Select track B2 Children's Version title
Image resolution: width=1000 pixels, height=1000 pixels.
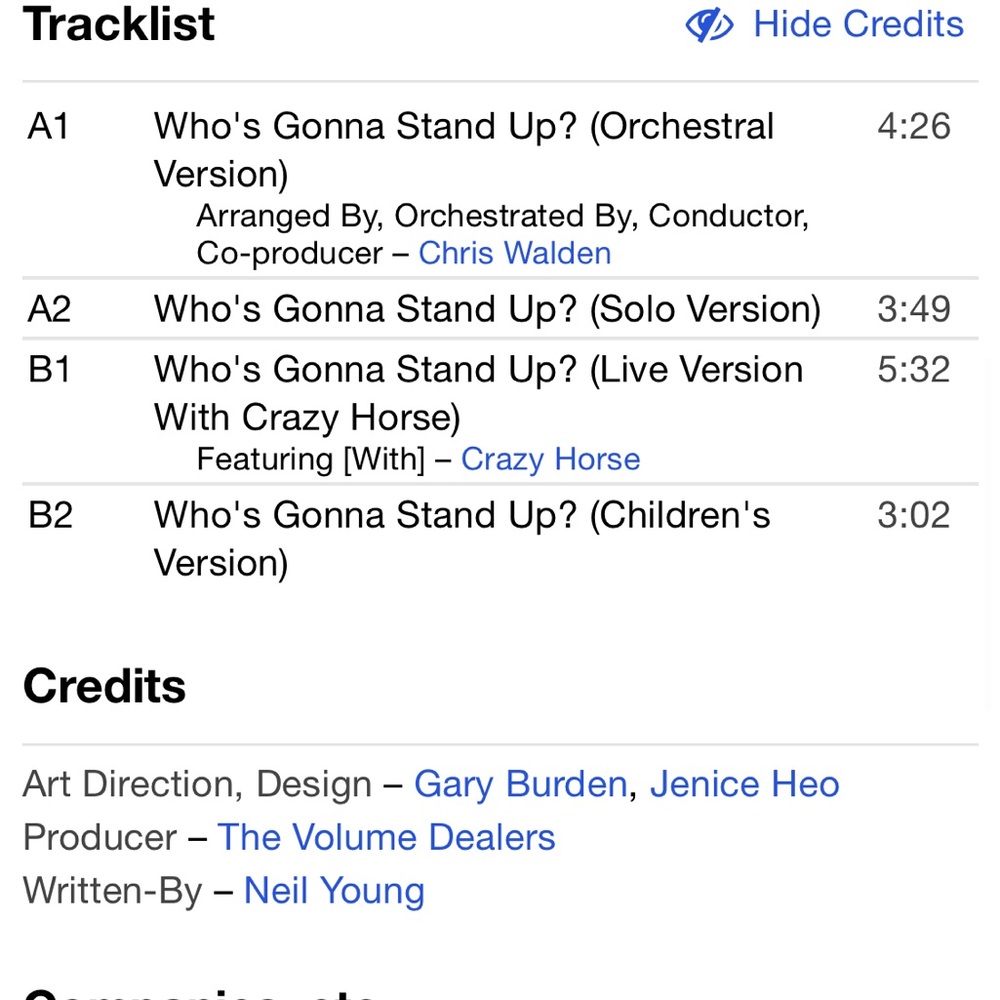(462, 539)
